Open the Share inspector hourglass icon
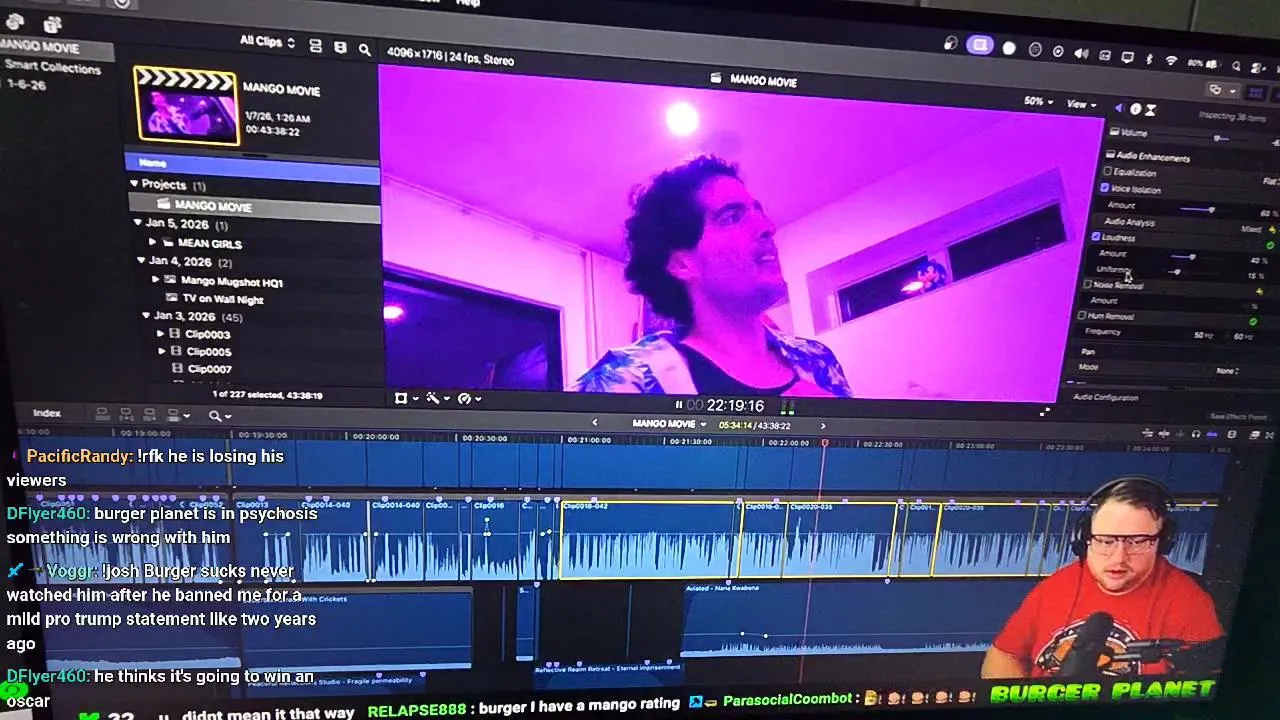This screenshot has height=720, width=1280. tap(1151, 110)
